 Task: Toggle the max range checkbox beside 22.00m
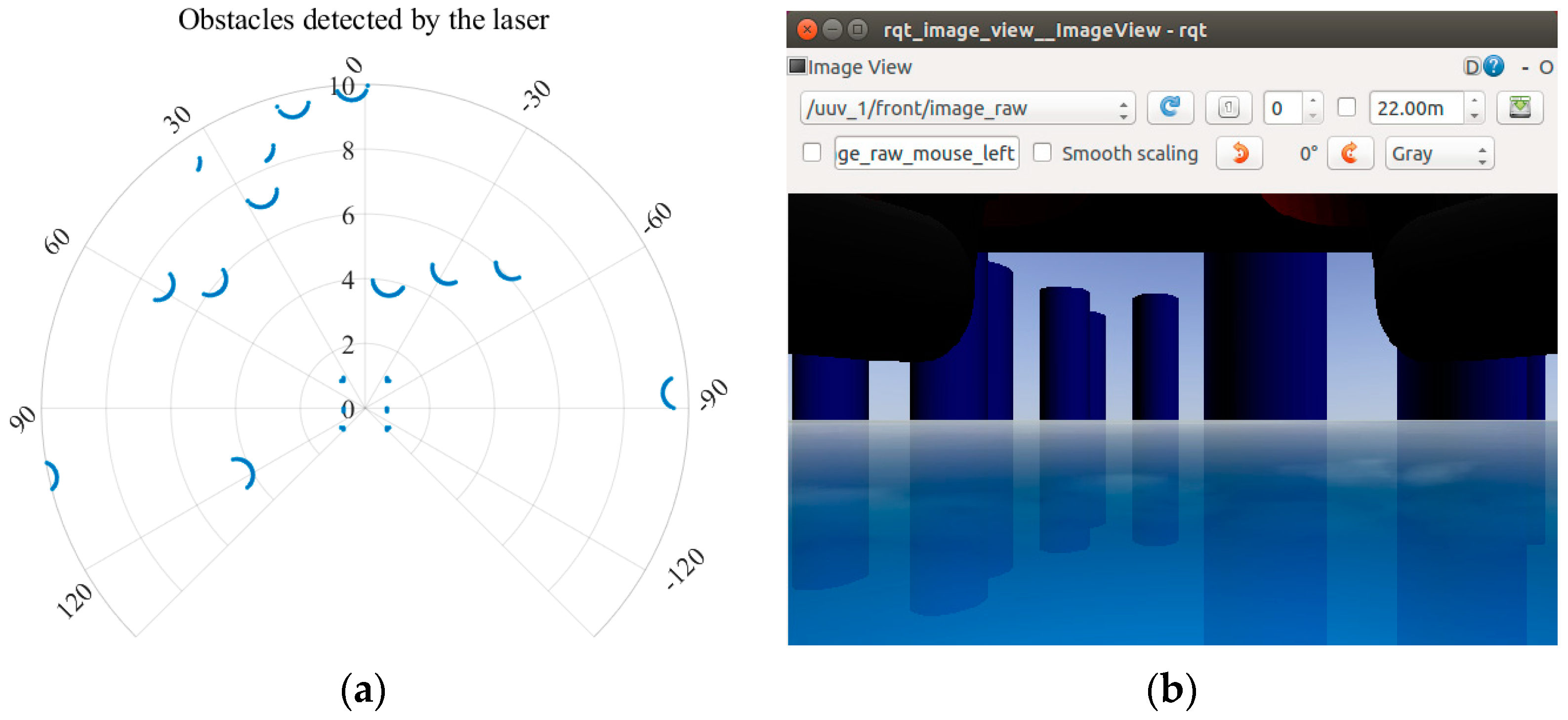point(1347,108)
